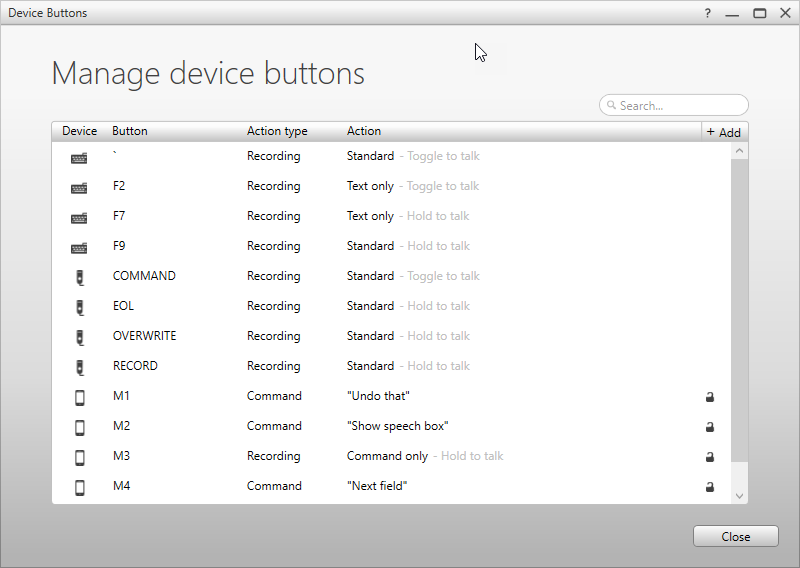Sort by the Button column header
Viewport: 800px width, 568px height.
click(x=130, y=131)
